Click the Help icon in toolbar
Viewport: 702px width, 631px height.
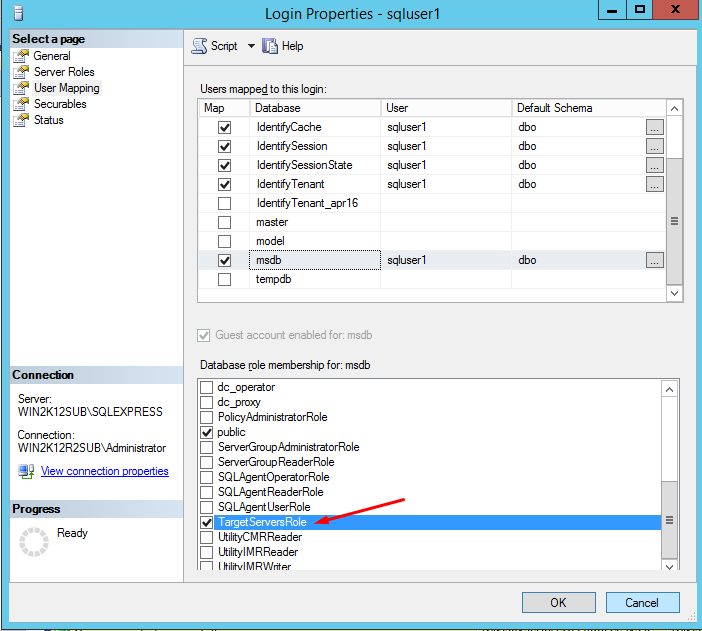[269, 46]
